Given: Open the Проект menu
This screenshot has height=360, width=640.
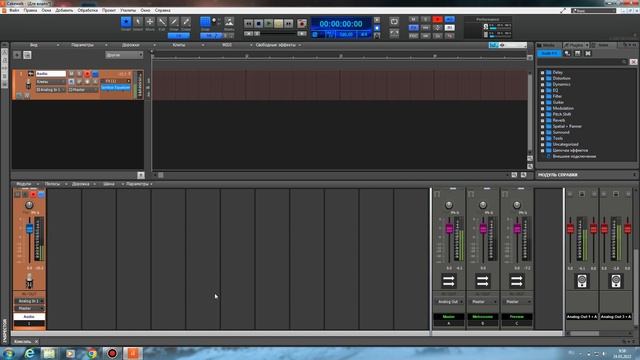Looking at the screenshot, I should pyautogui.click(x=109, y=10).
